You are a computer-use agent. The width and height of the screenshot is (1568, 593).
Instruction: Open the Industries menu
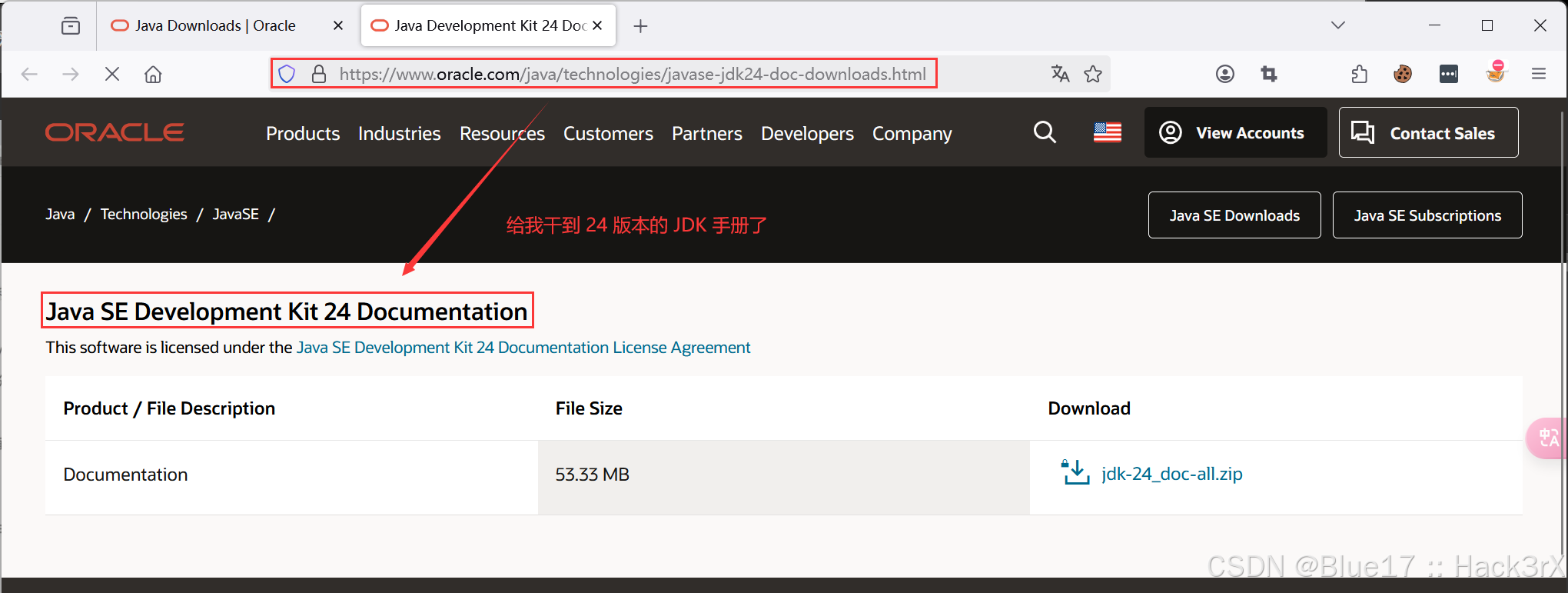[x=400, y=134]
